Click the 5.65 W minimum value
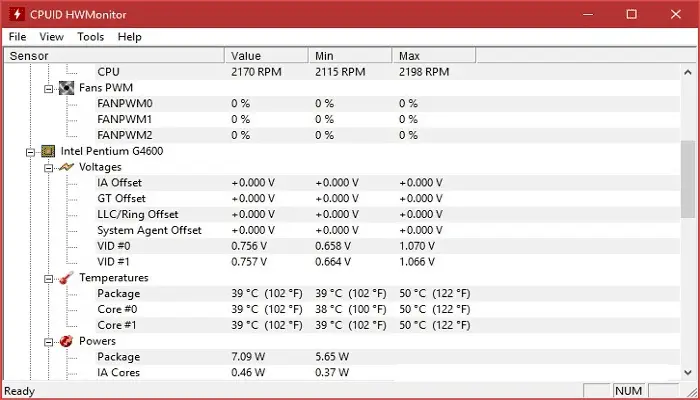 (x=332, y=357)
